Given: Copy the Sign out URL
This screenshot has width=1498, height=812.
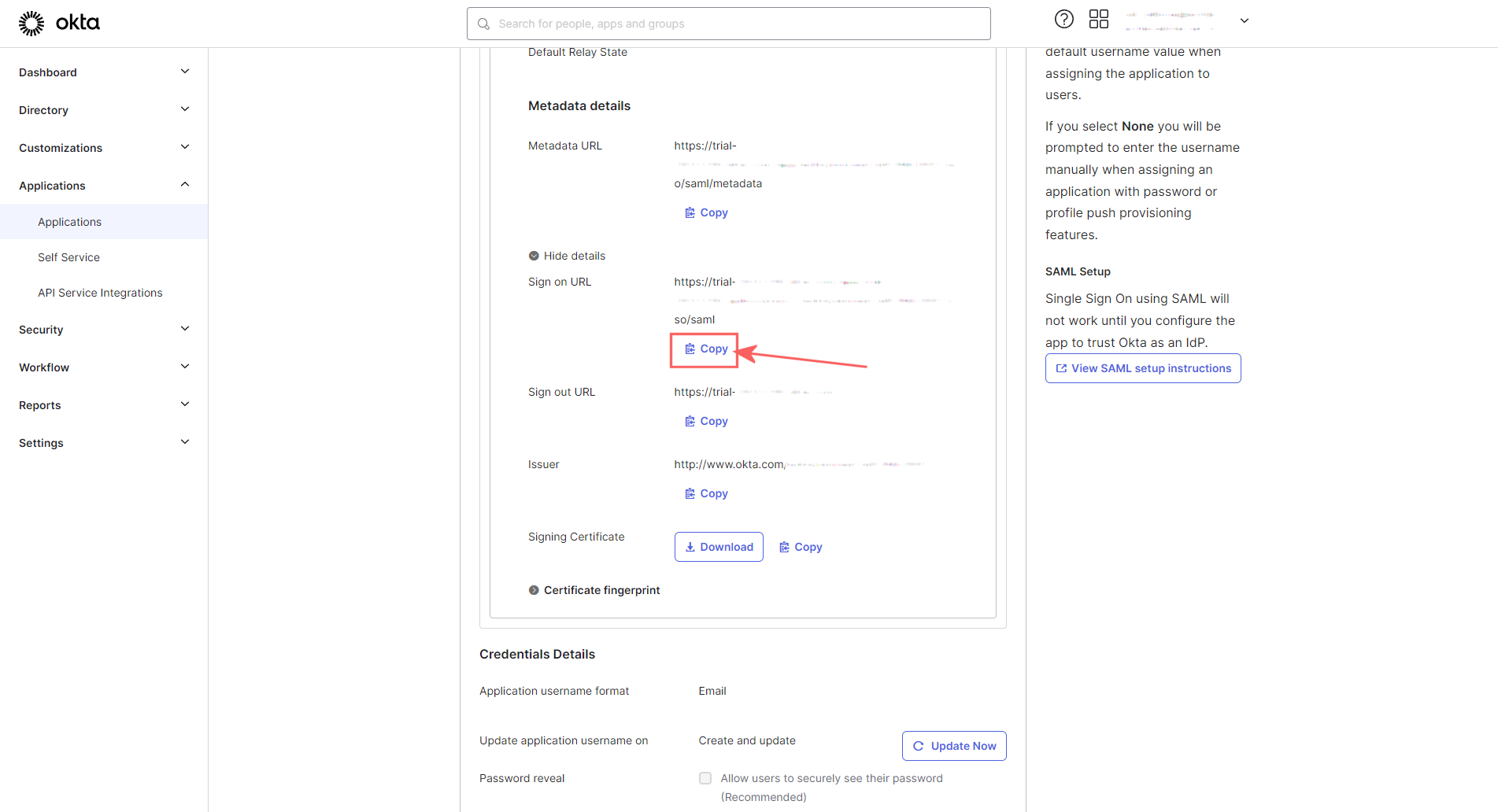Looking at the screenshot, I should coord(706,421).
